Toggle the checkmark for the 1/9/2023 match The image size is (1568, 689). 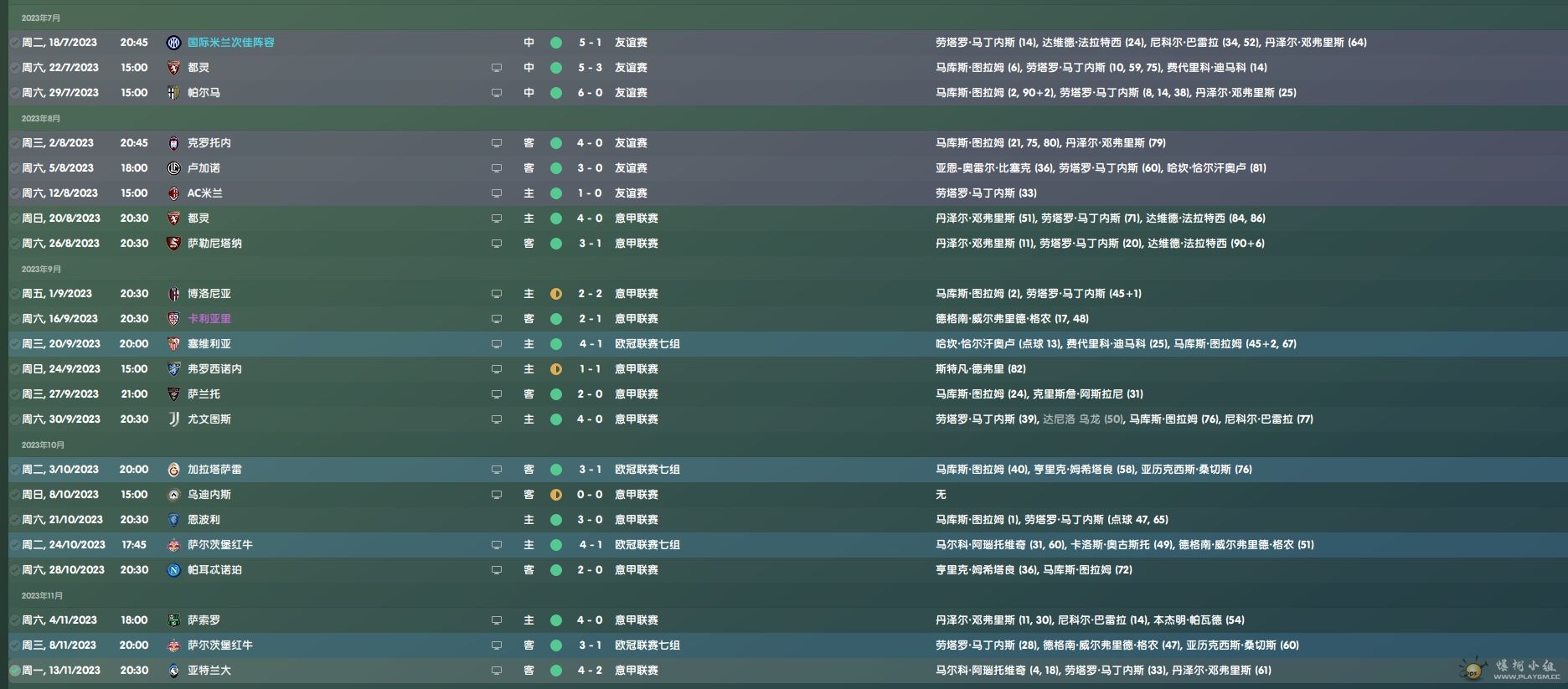[x=14, y=294]
